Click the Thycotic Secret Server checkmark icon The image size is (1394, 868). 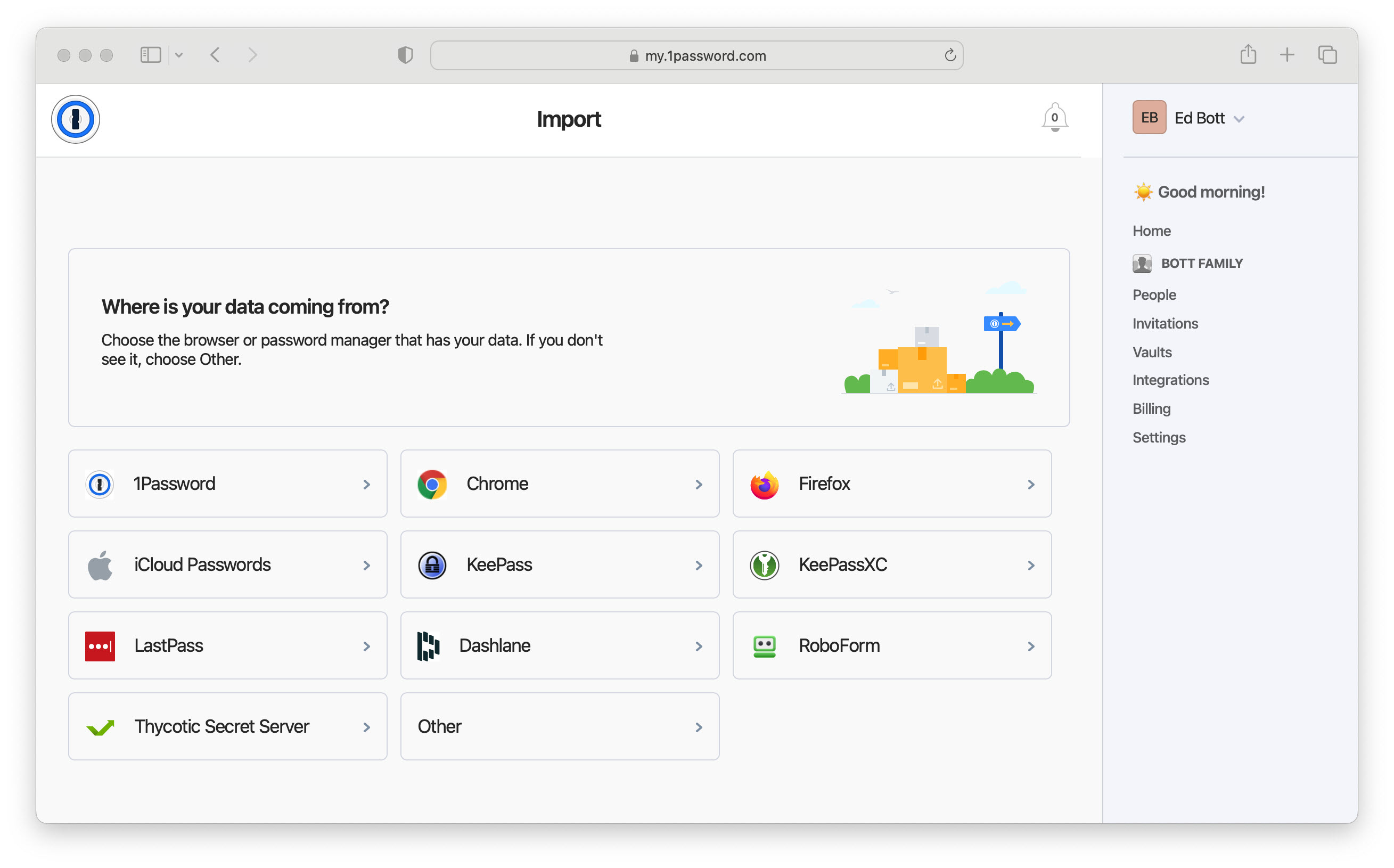(x=101, y=726)
